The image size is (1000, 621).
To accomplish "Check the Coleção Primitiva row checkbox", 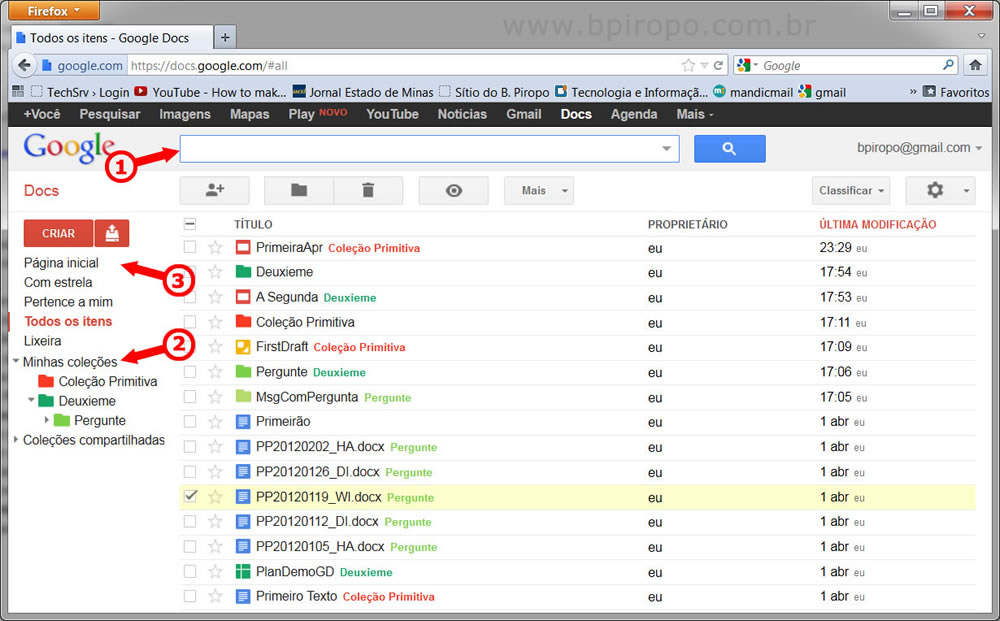I will click(190, 321).
